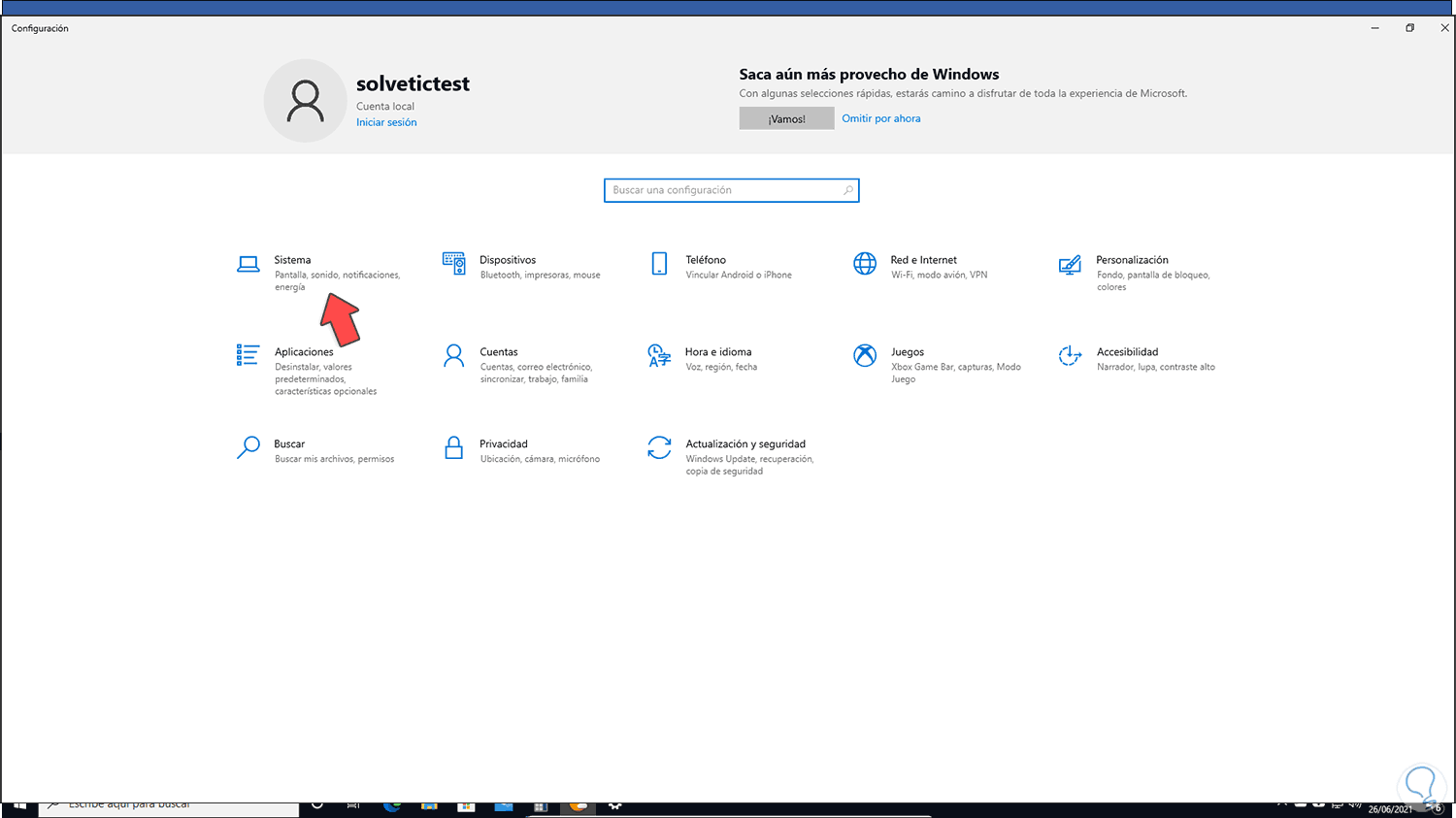
Task: Open Red e Internet via the globe icon
Action: 865,264
